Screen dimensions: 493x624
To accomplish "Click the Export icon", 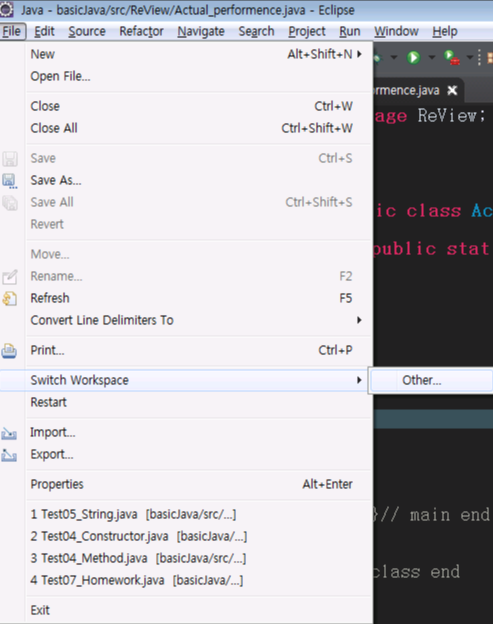I will (x=9, y=455).
